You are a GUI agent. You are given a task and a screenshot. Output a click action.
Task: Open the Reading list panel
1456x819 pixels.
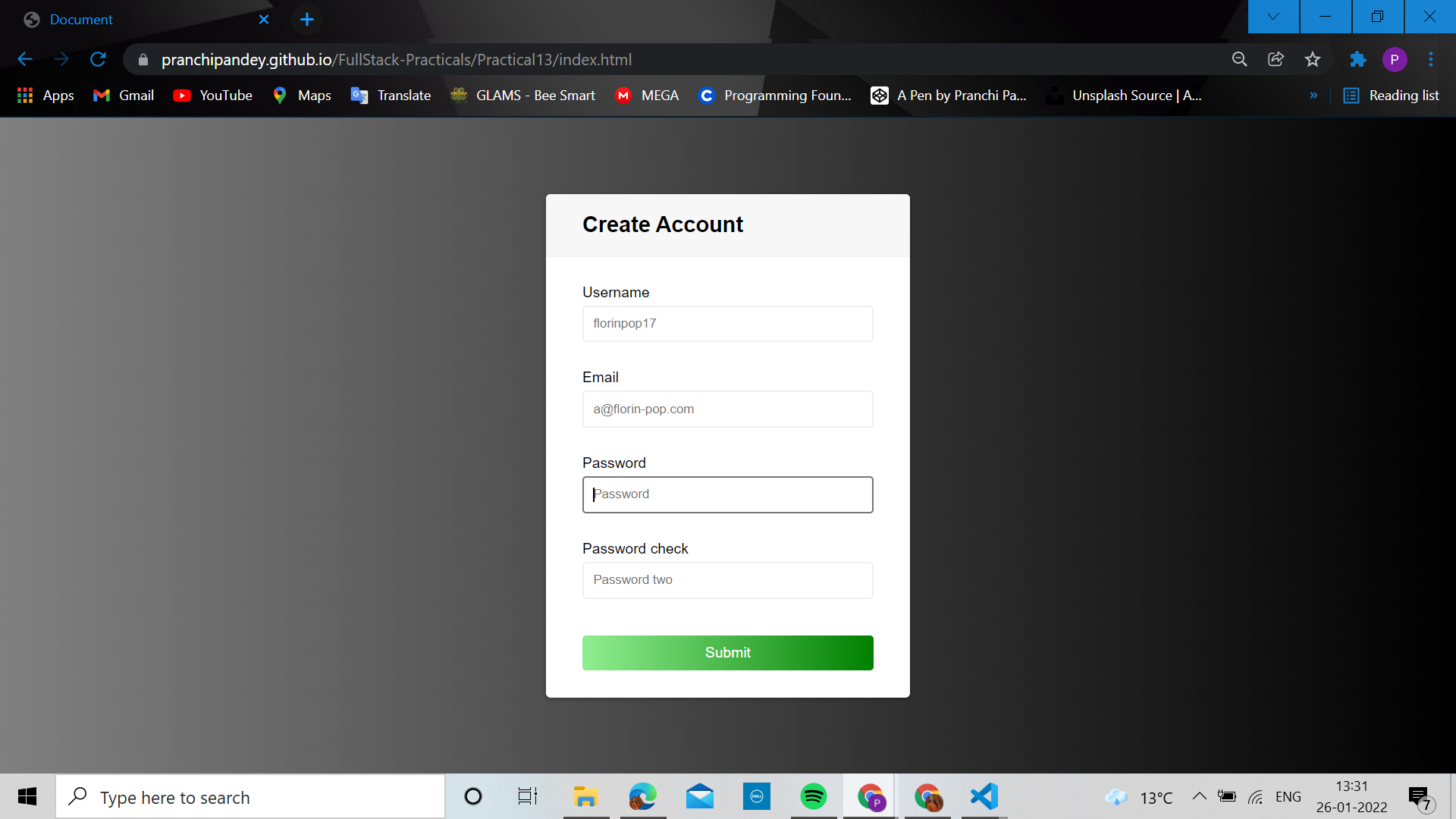pyautogui.click(x=1392, y=96)
